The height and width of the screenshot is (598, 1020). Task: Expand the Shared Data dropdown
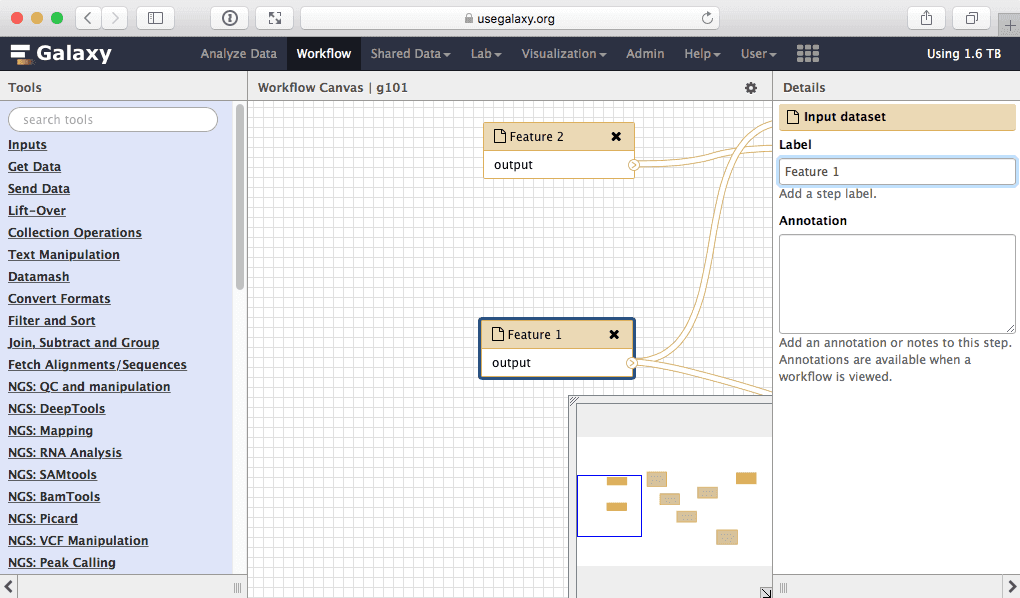410,54
